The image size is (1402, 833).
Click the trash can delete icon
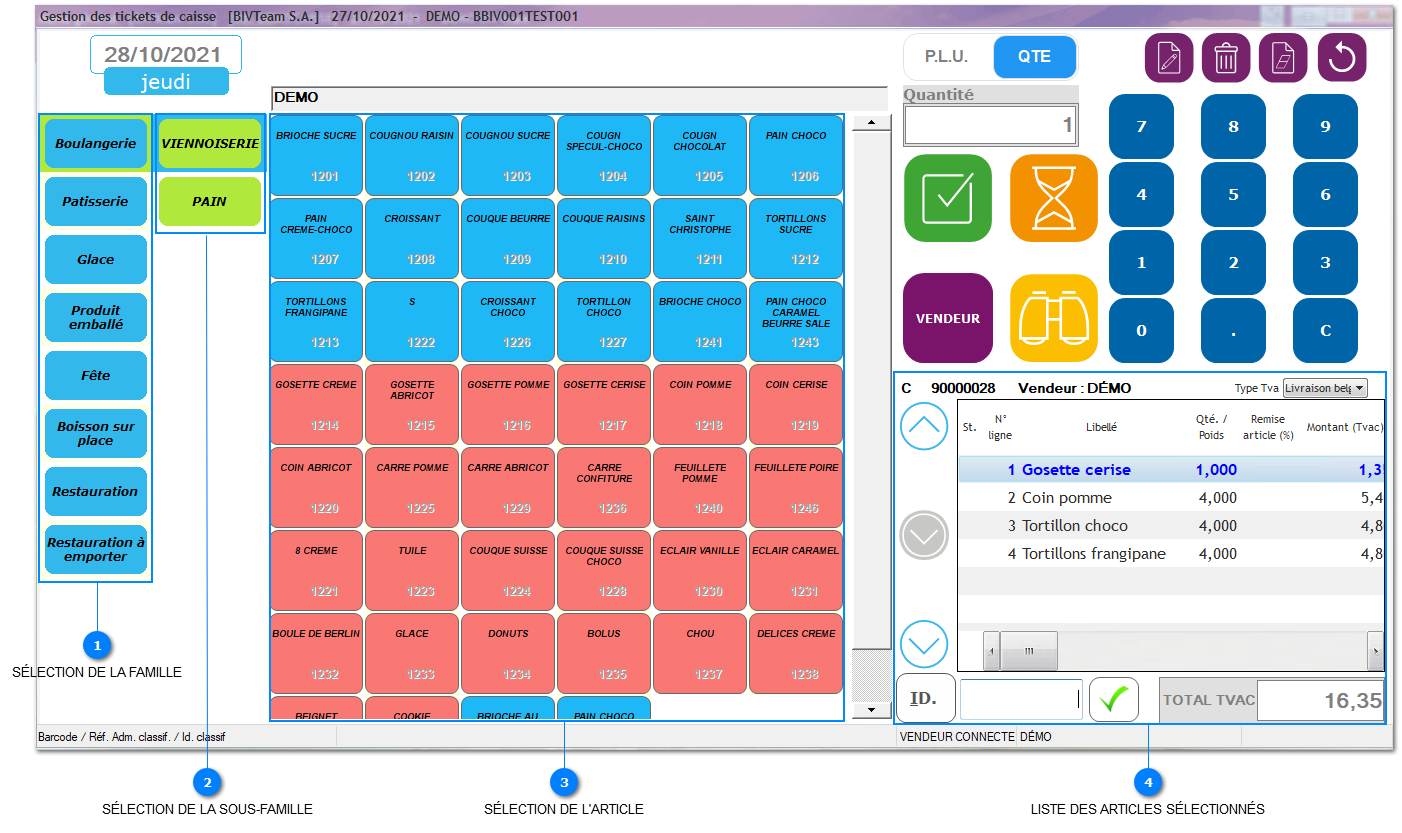tap(1225, 58)
